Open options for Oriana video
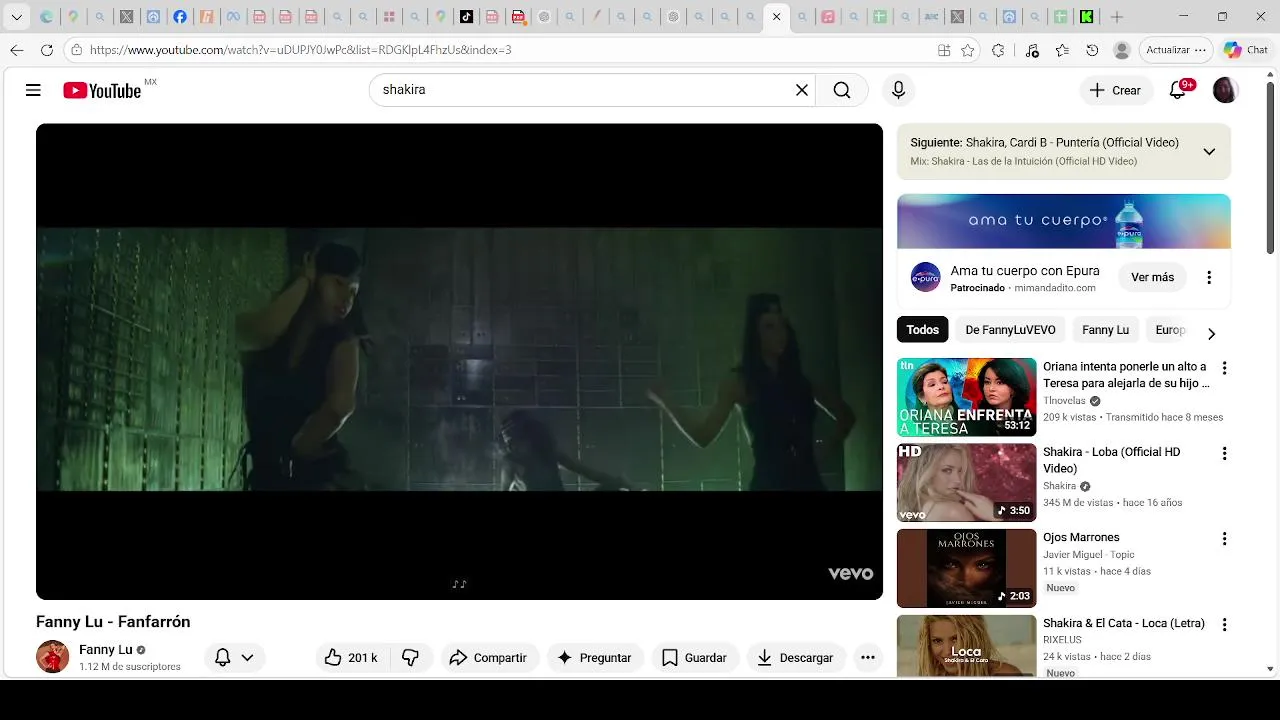 pos(1224,368)
